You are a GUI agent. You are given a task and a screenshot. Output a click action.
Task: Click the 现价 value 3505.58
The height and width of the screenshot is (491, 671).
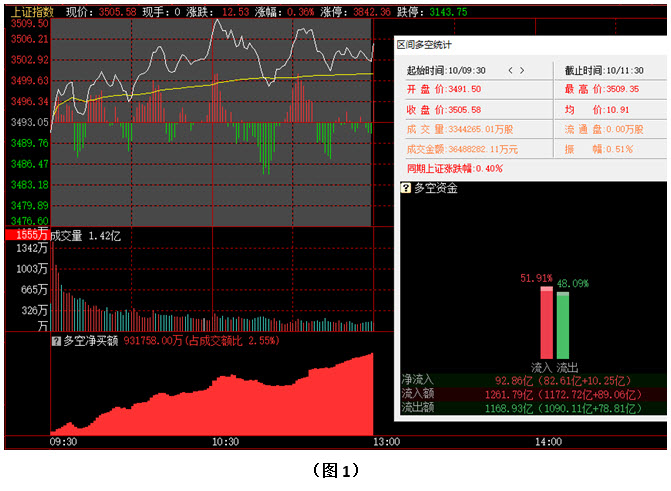coord(117,12)
